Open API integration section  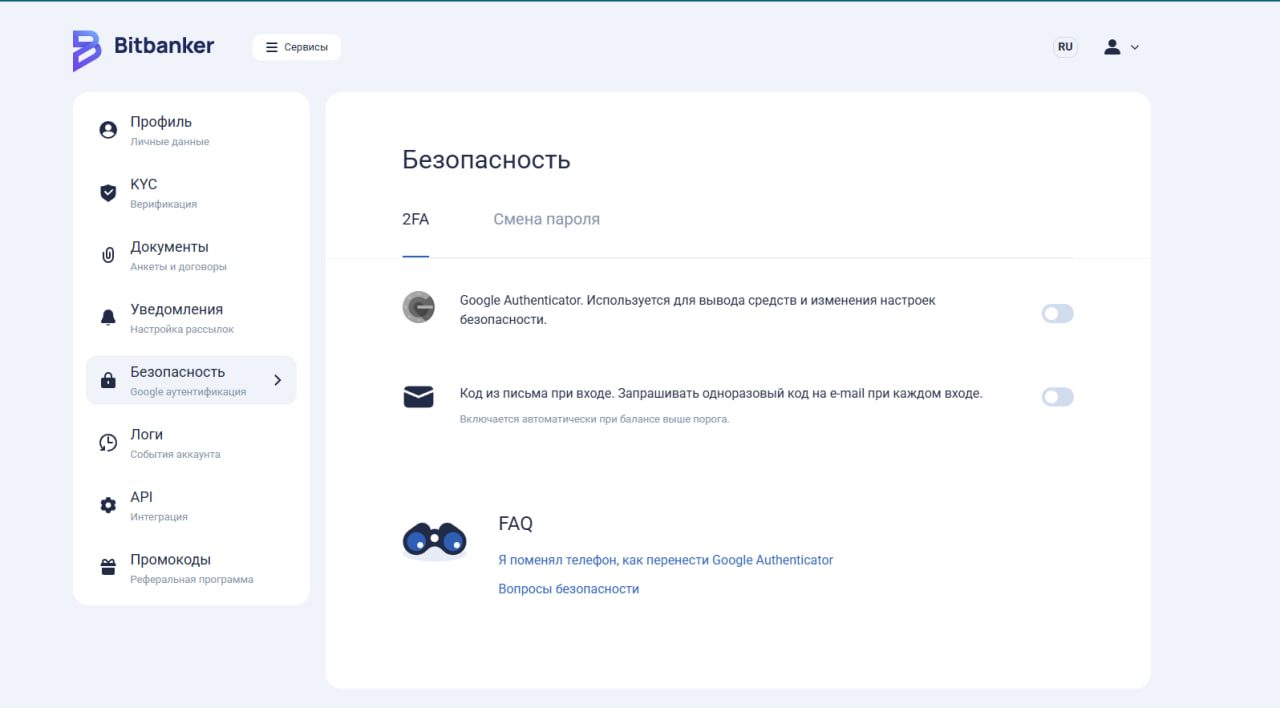[x=191, y=505]
